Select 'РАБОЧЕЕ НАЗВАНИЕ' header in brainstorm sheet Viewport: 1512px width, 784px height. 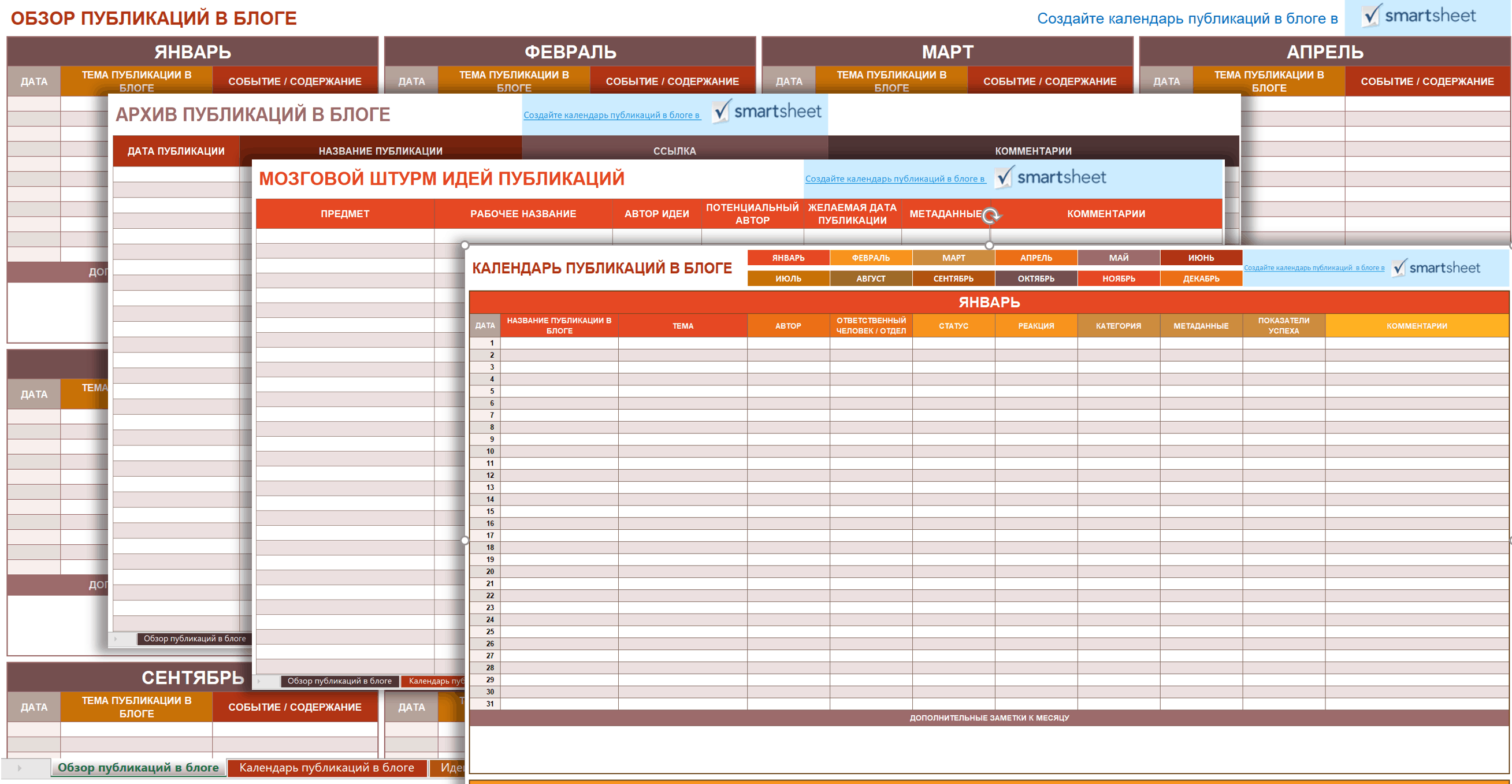(523, 214)
